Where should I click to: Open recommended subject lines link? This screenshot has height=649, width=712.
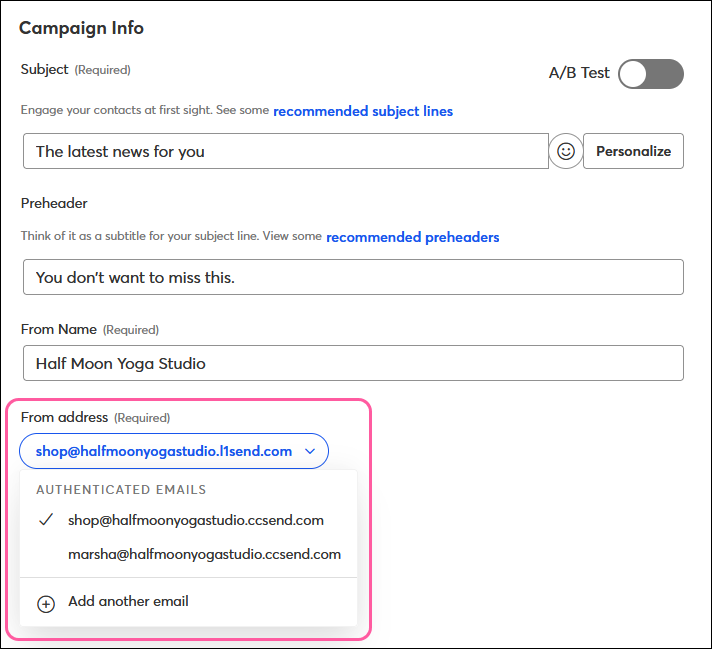point(363,111)
